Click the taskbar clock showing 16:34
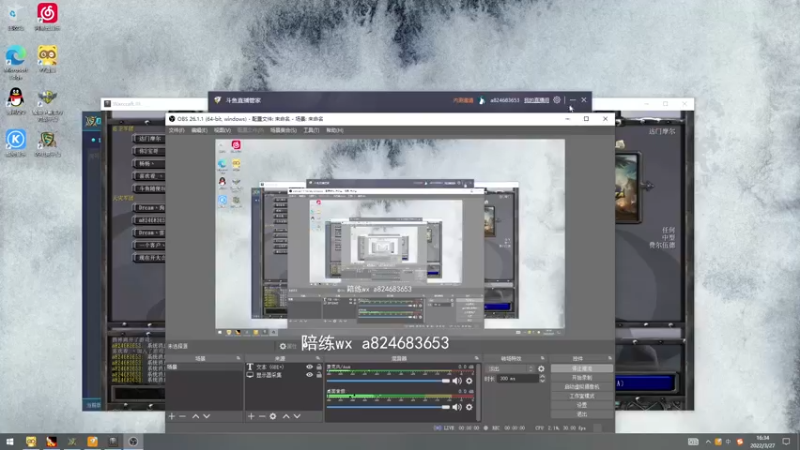800x450 pixels. coord(763,442)
